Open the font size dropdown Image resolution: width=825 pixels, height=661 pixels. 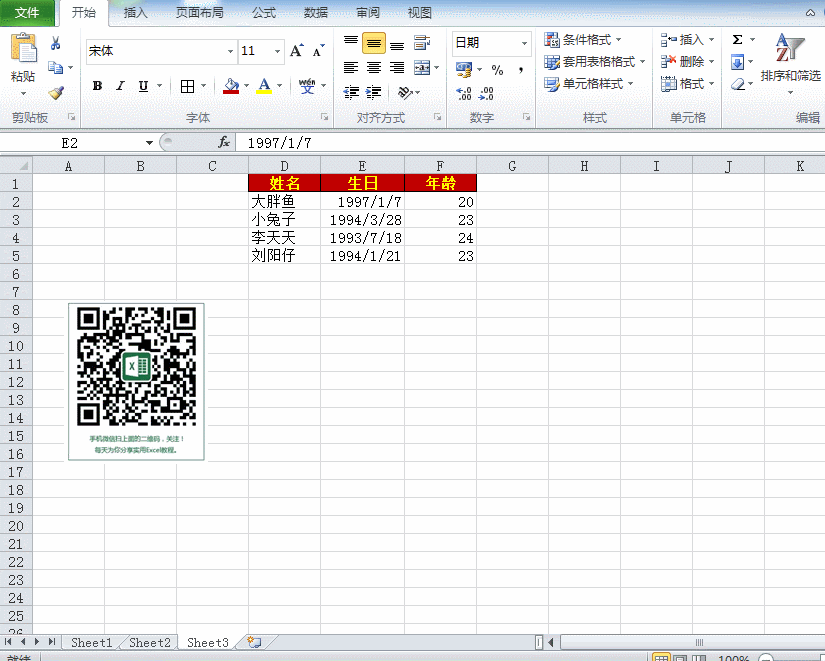pos(277,51)
